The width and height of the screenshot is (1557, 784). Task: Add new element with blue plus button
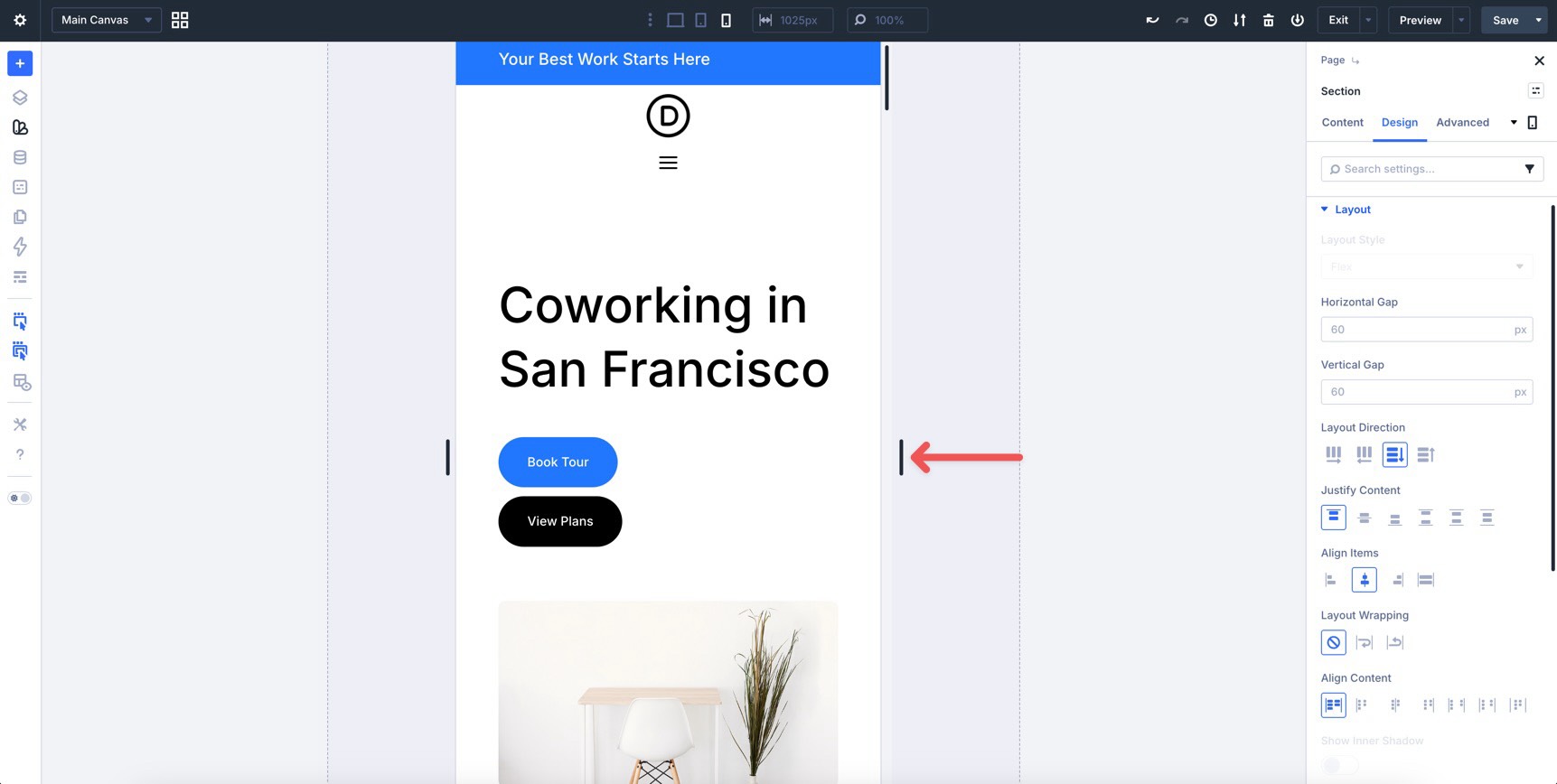(20, 63)
